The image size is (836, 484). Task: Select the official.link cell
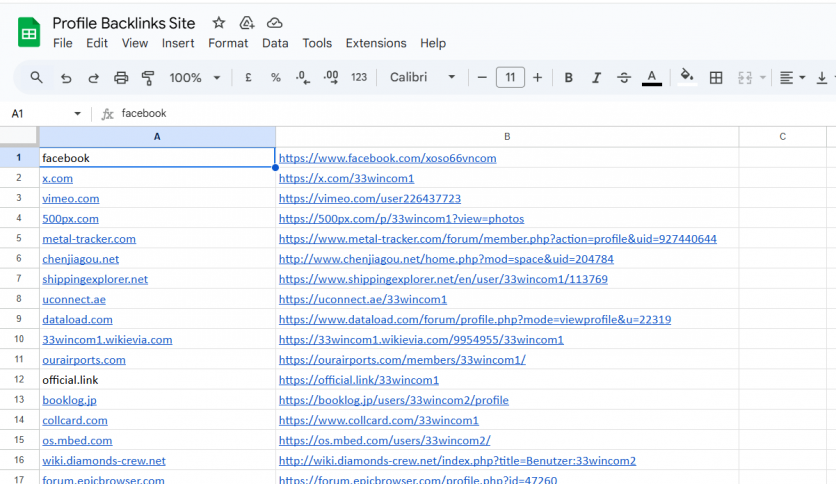157,380
